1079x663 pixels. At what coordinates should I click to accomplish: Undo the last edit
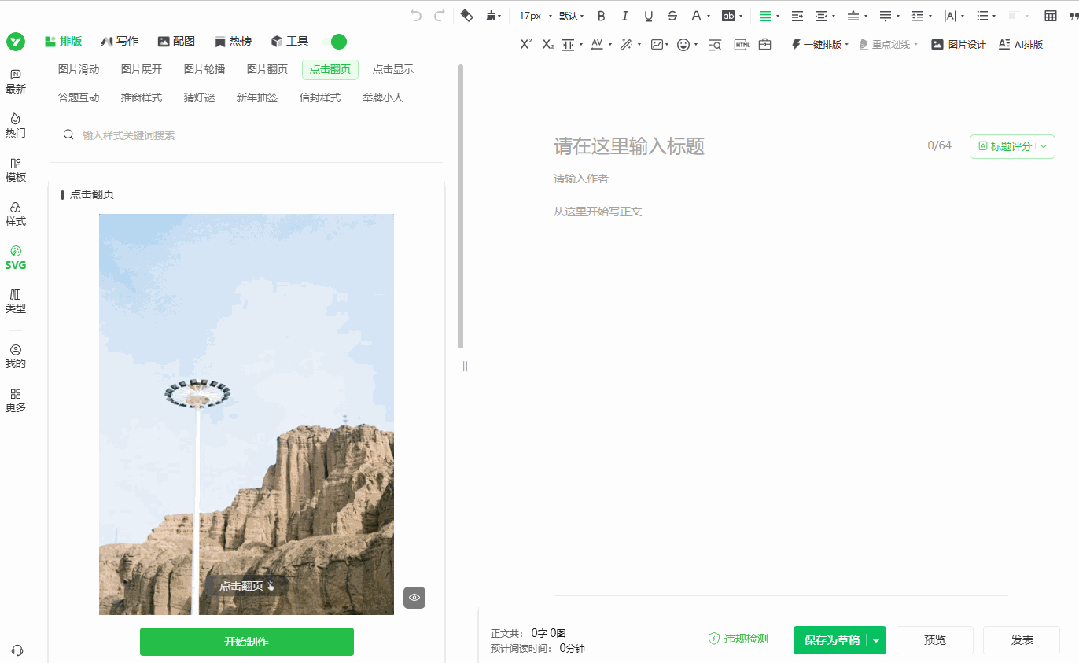[x=416, y=15]
